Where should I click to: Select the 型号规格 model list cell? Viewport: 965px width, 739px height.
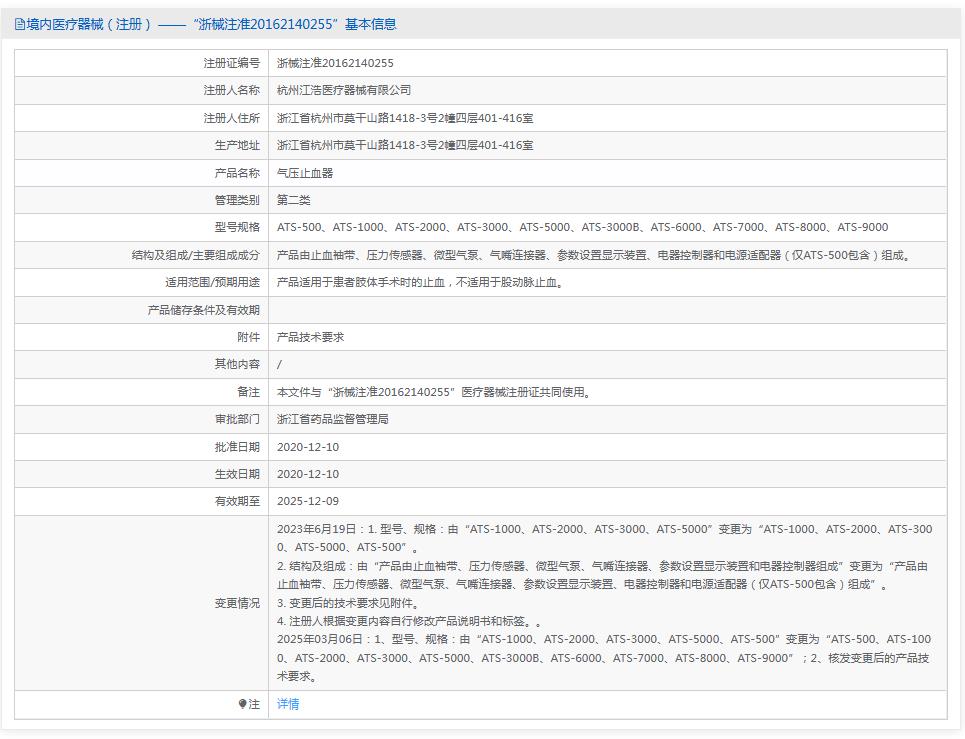coord(582,227)
